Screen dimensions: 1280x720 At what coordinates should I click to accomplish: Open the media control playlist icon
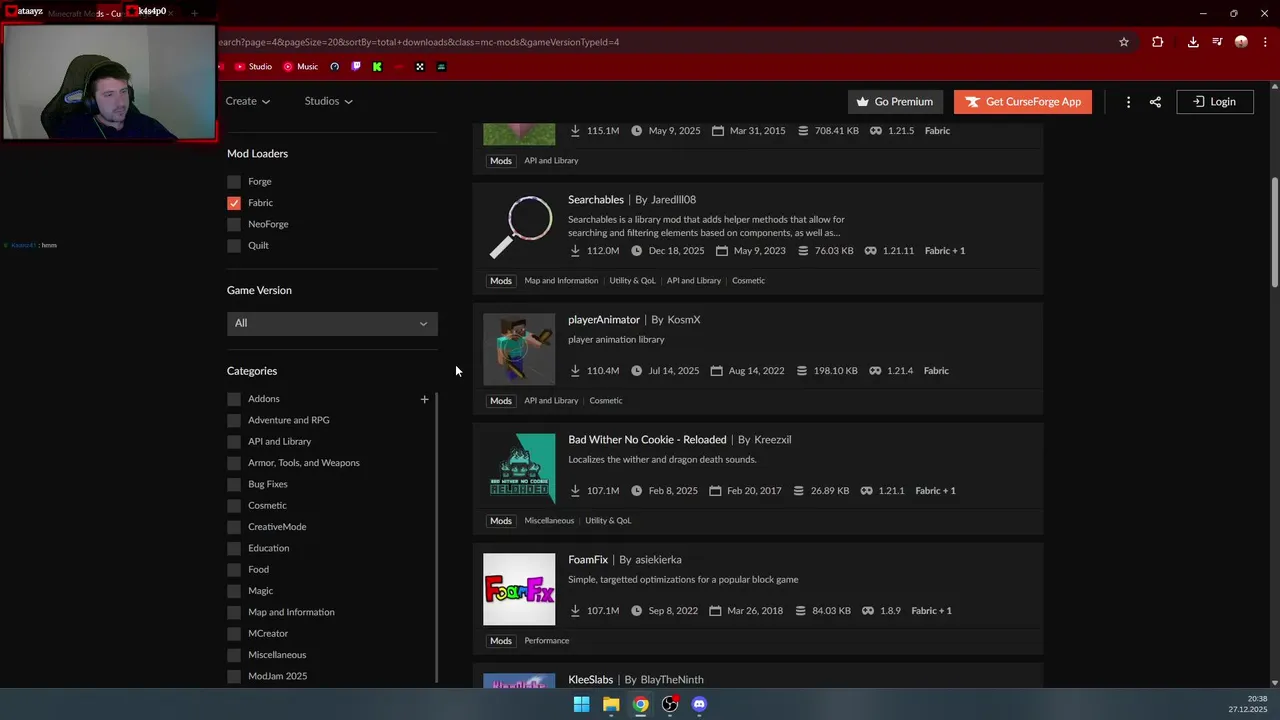click(1217, 42)
